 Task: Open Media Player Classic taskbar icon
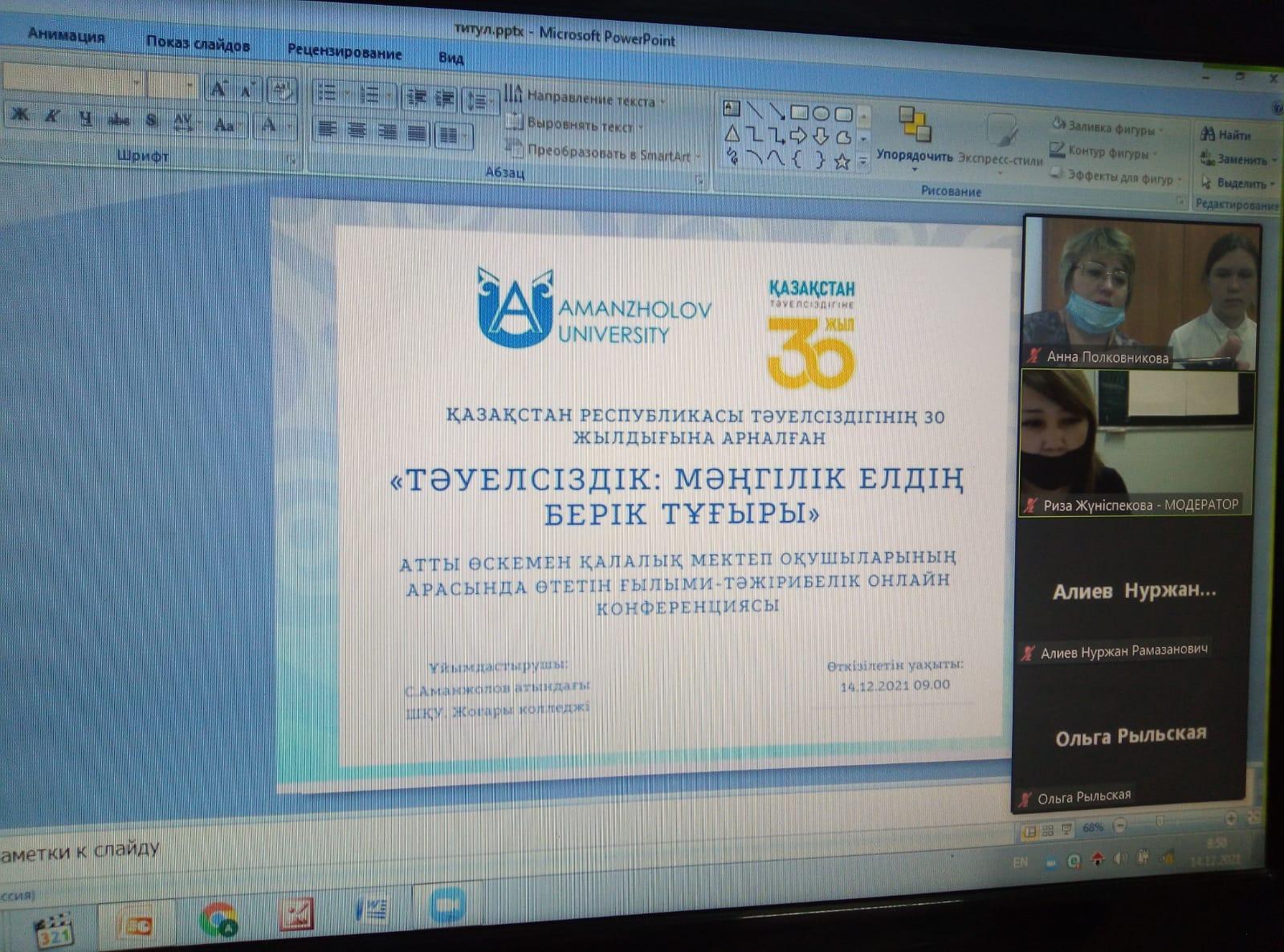[55, 932]
